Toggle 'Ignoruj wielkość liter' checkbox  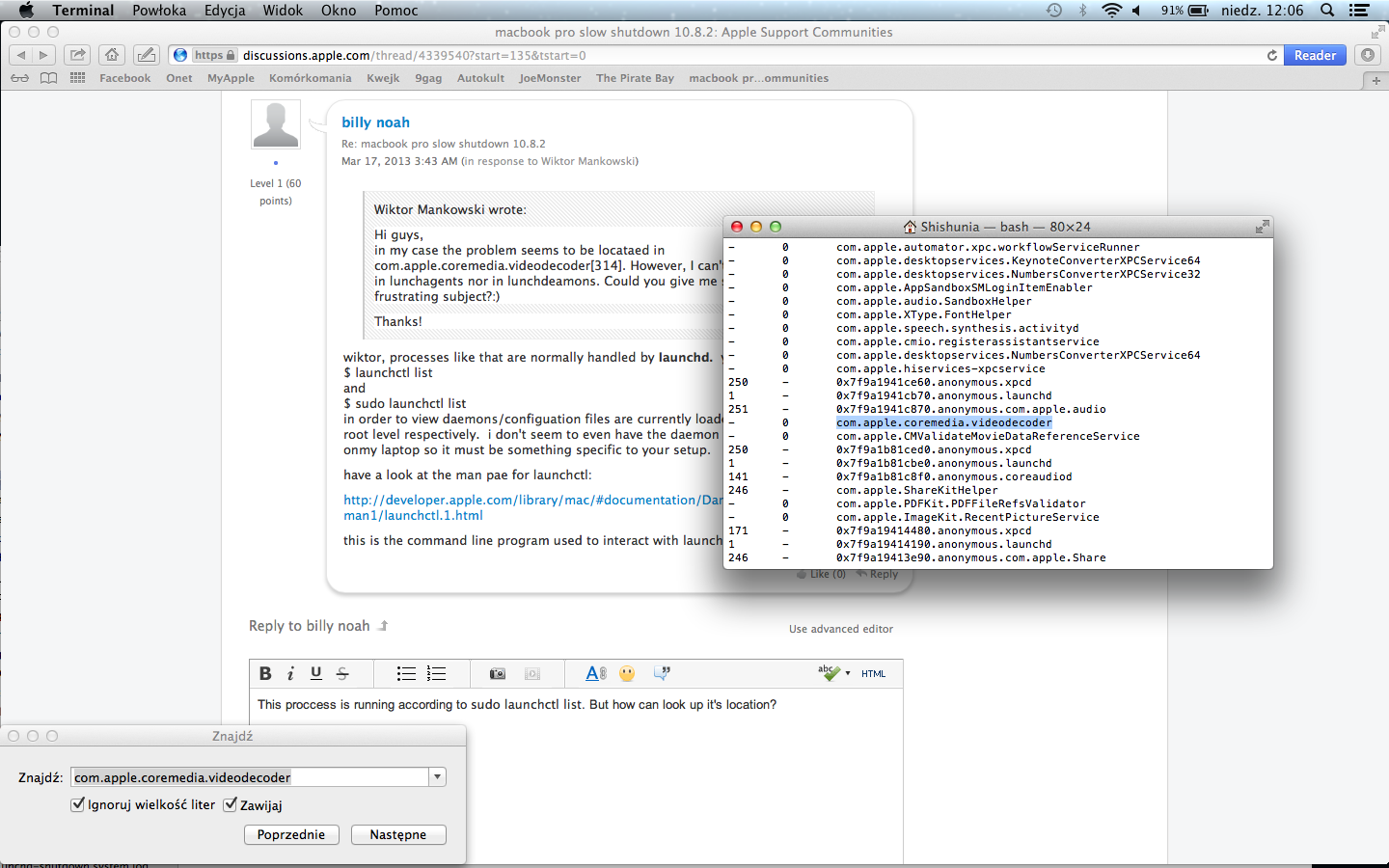pos(78,804)
